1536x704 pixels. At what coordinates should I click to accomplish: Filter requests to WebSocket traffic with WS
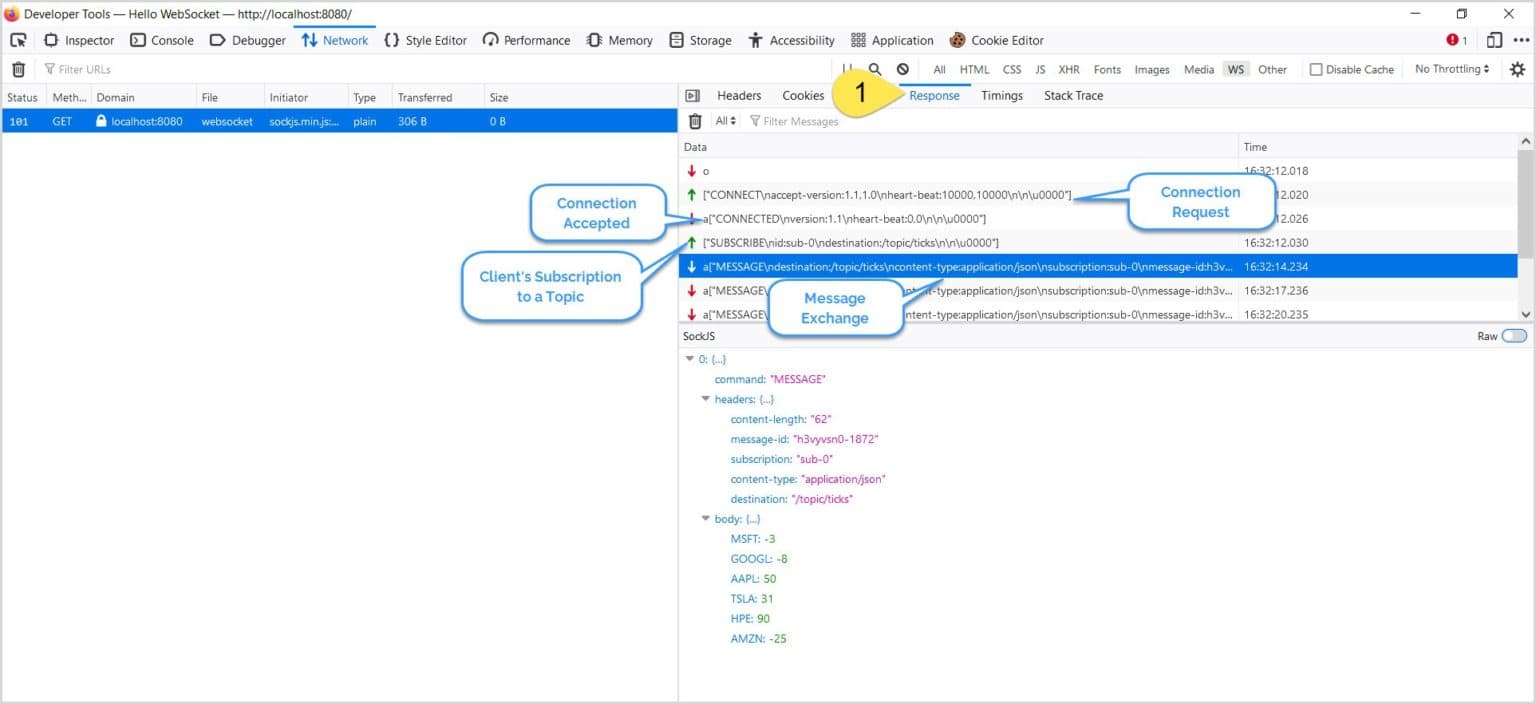(1236, 69)
